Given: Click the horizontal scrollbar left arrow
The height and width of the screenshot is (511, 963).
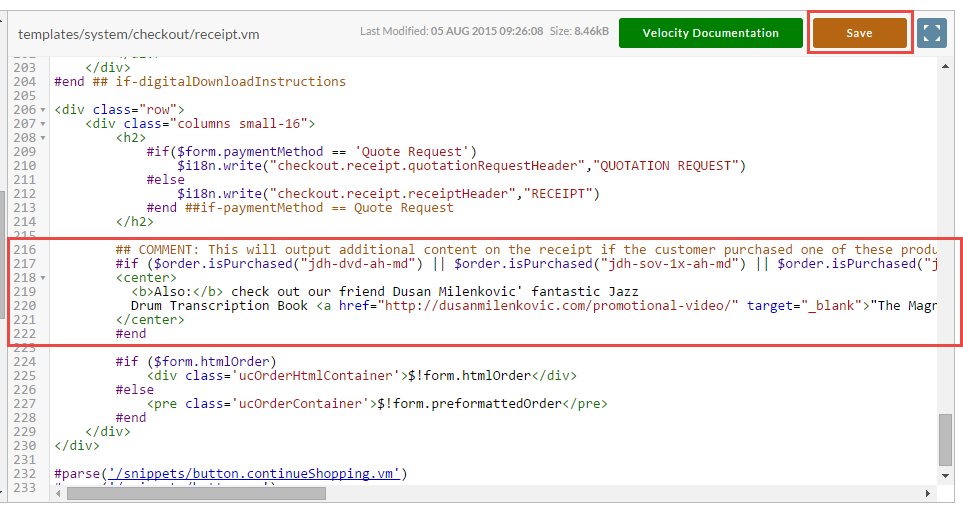Looking at the screenshot, I should point(58,493).
